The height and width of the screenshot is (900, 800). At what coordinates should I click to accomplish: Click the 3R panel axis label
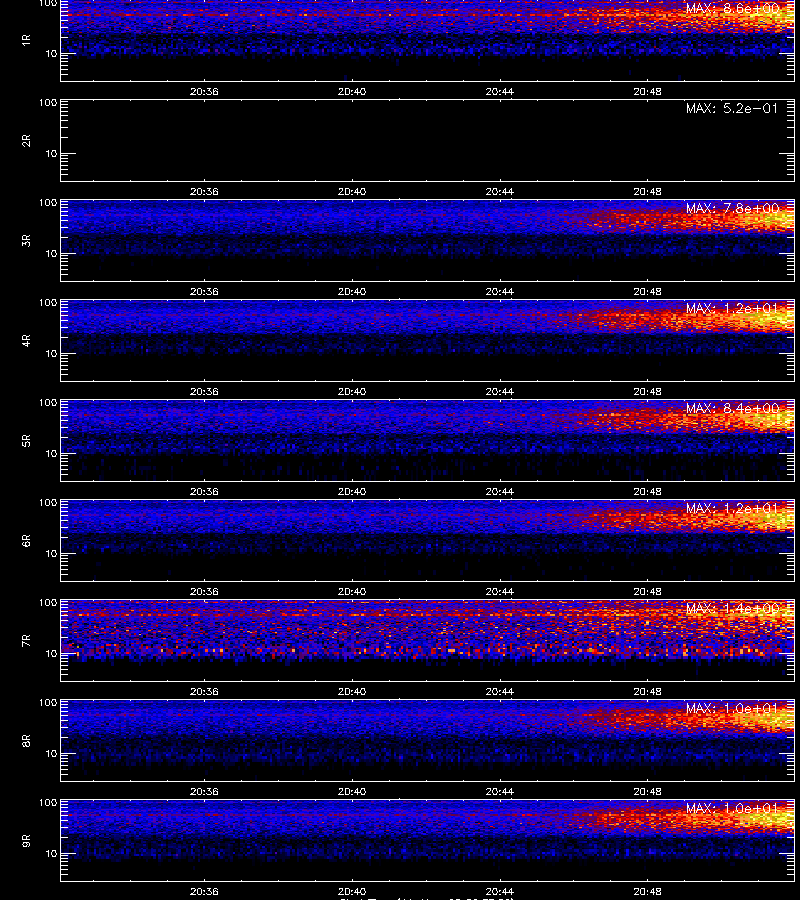pyautogui.click(x=26, y=240)
